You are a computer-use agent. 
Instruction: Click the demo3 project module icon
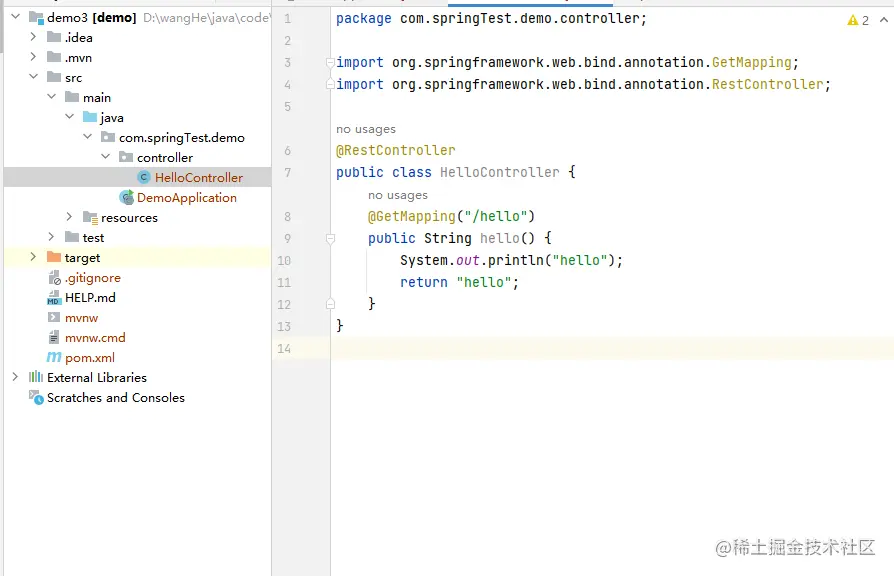(x=36, y=18)
